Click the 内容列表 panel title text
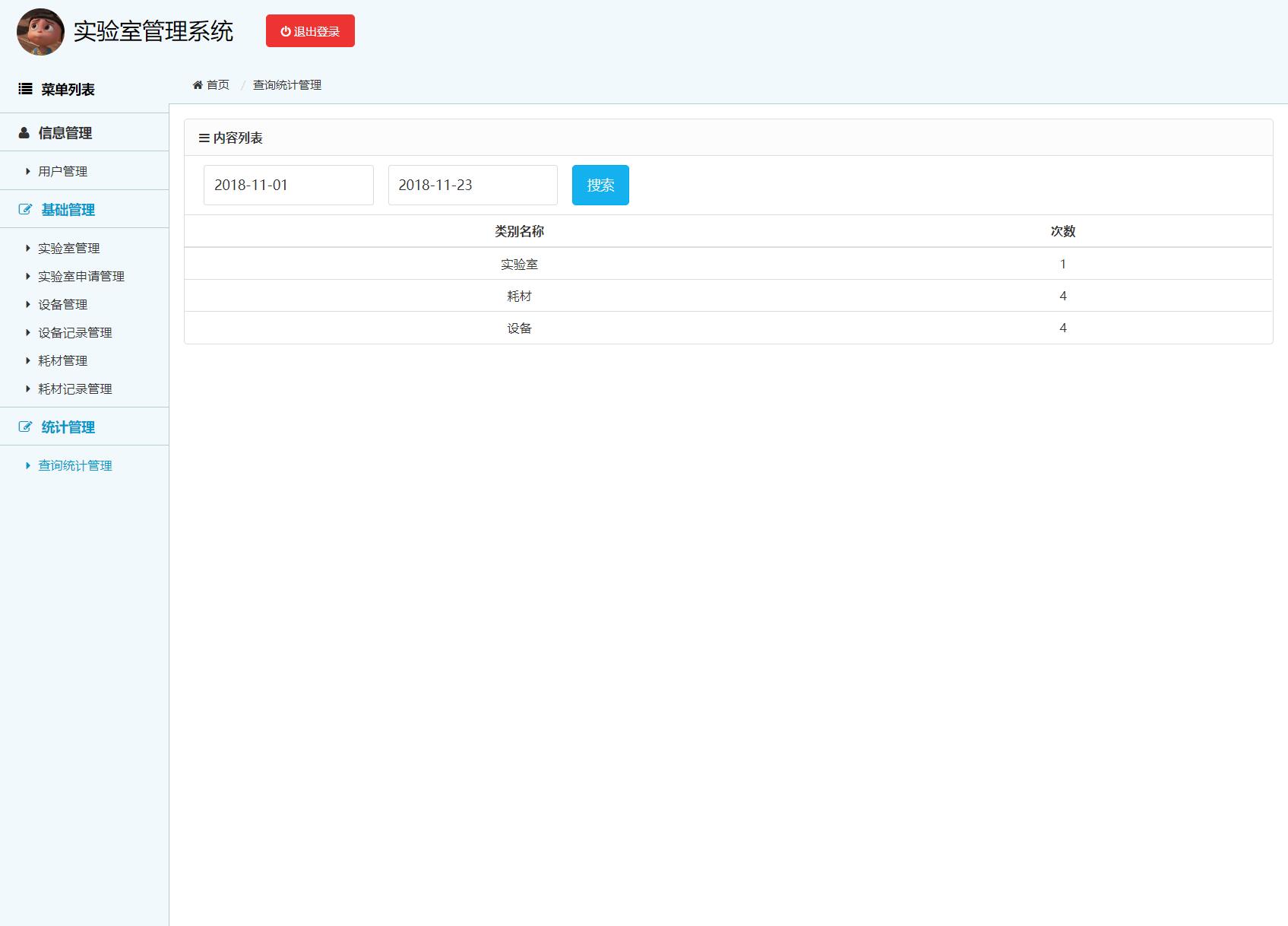Image resolution: width=1288 pixels, height=926 pixels. tap(238, 138)
